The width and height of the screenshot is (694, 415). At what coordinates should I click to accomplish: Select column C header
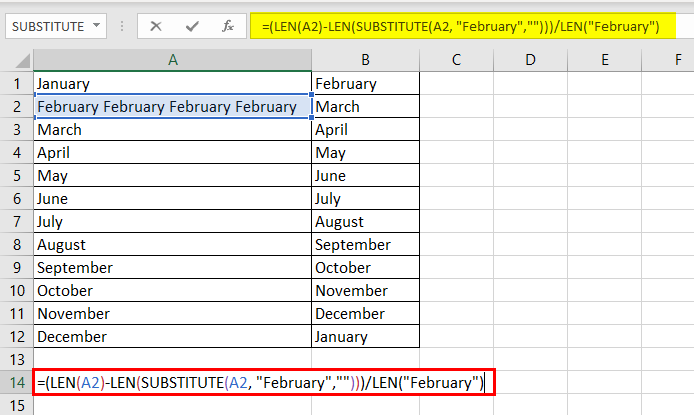(x=456, y=60)
